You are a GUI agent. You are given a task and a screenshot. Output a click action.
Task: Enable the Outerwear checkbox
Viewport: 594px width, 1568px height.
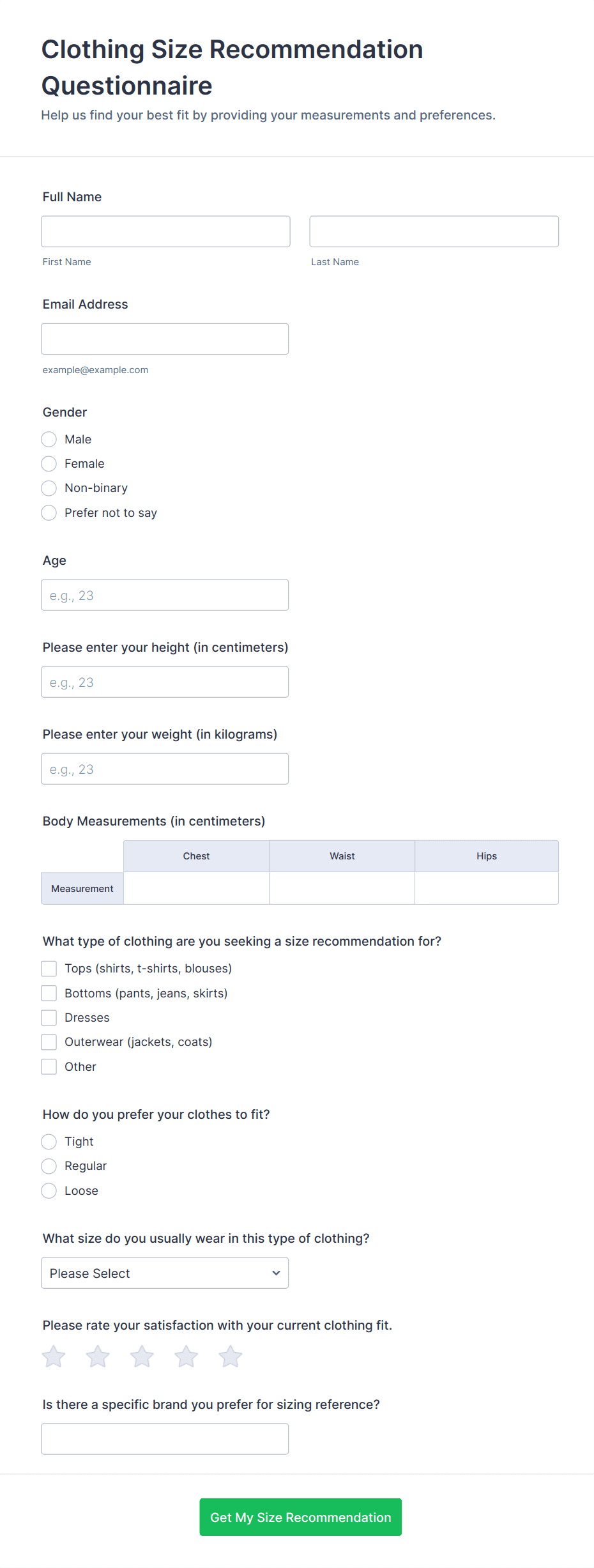tap(49, 1042)
